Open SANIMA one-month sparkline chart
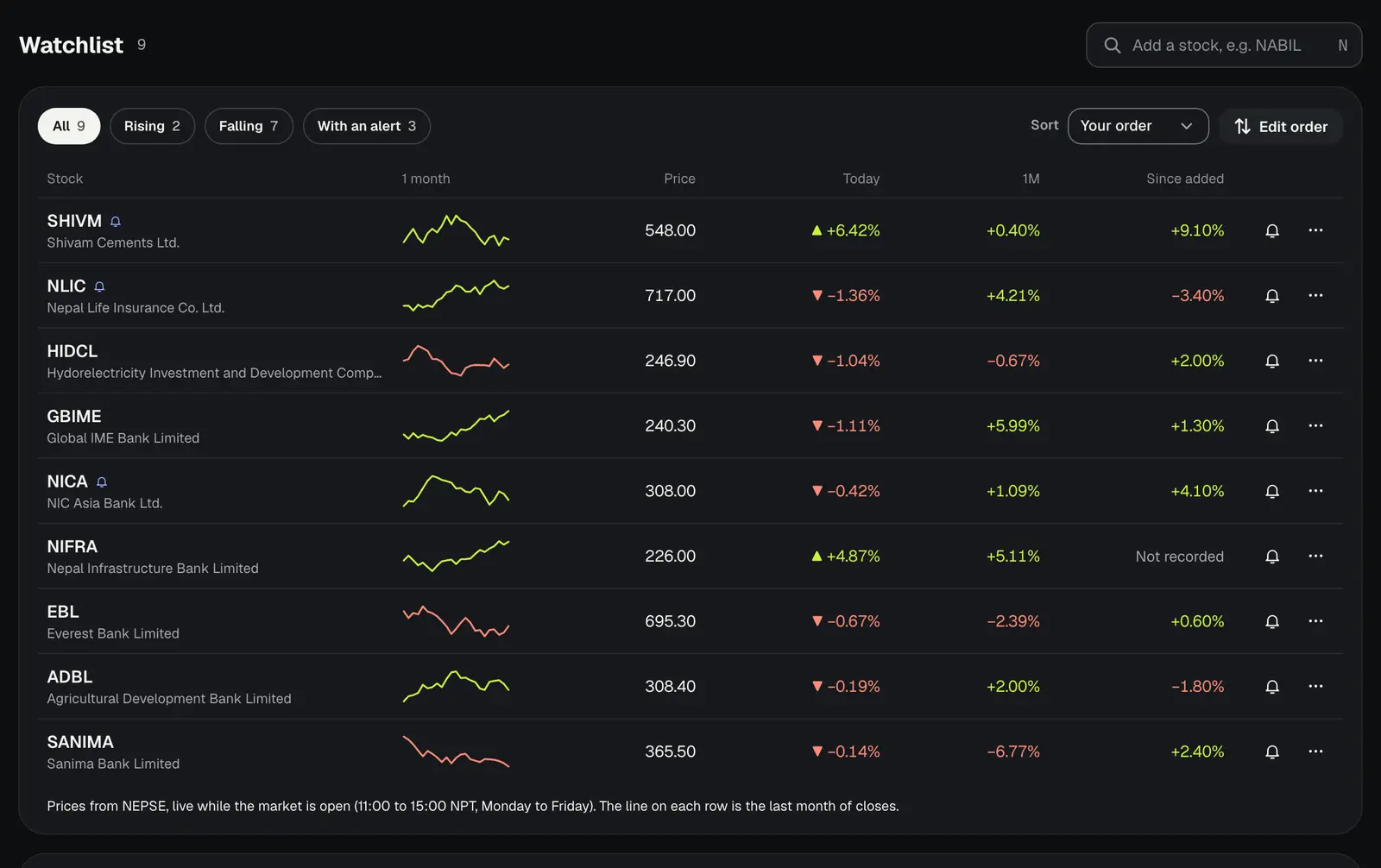This screenshot has width=1381, height=868. [457, 752]
